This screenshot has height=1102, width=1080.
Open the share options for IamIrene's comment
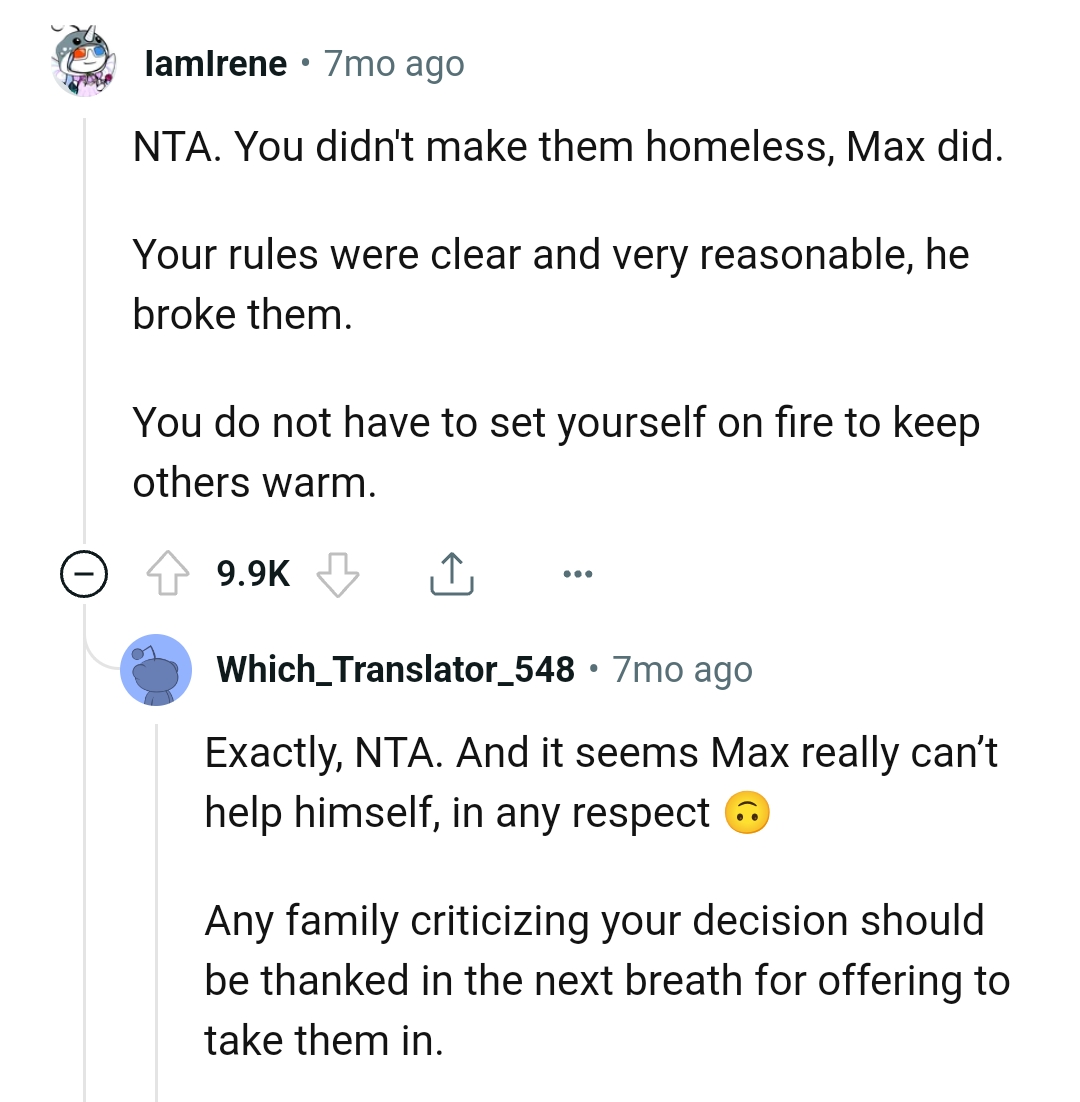(x=451, y=573)
